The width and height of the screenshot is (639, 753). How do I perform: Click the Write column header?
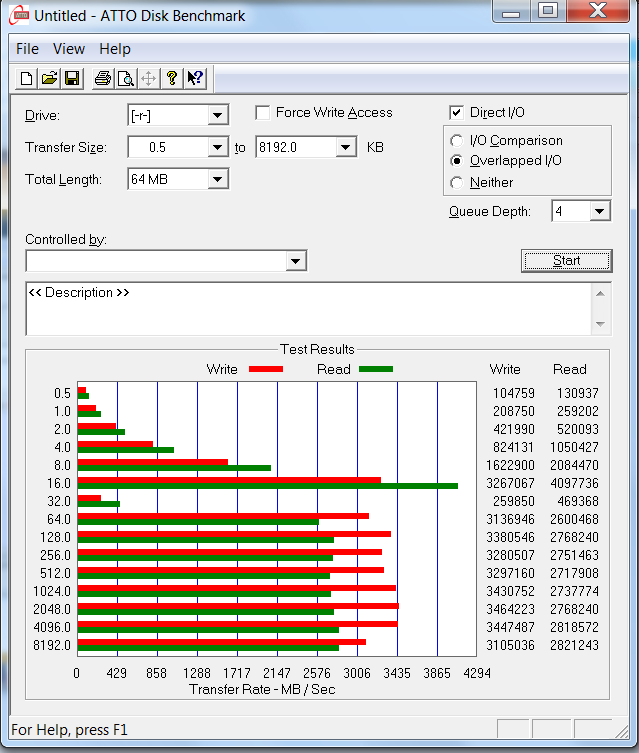tap(505, 369)
